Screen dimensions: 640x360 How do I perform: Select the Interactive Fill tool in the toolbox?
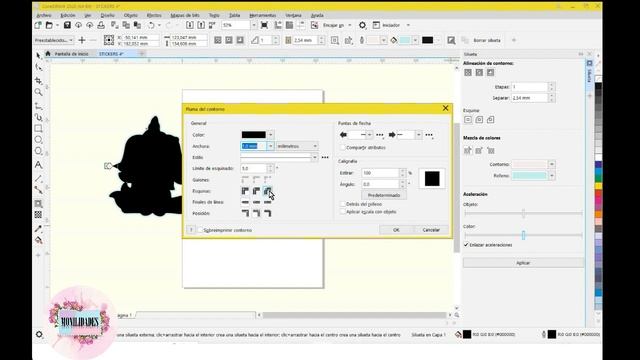tap(38, 240)
